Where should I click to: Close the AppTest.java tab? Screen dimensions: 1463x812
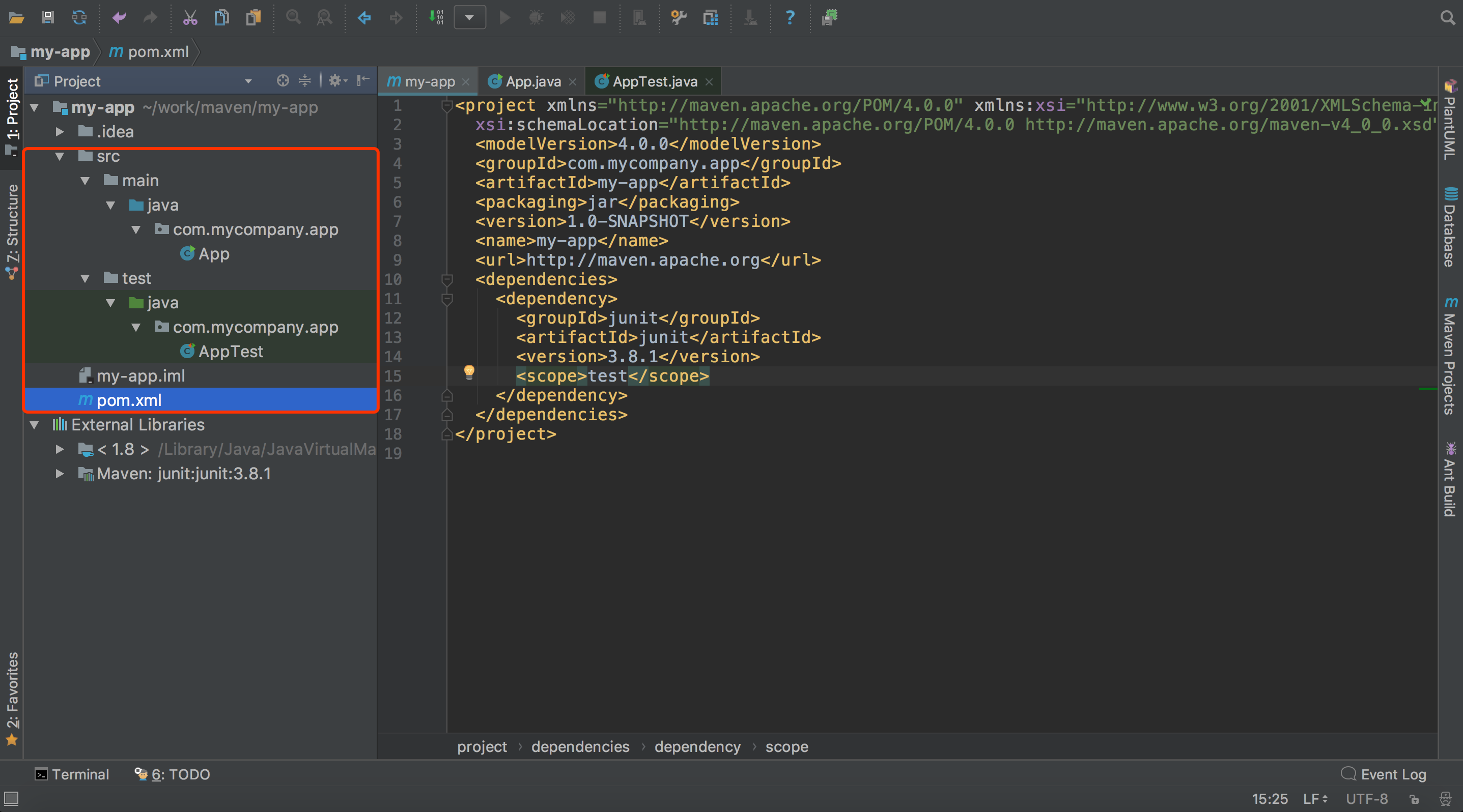(709, 82)
